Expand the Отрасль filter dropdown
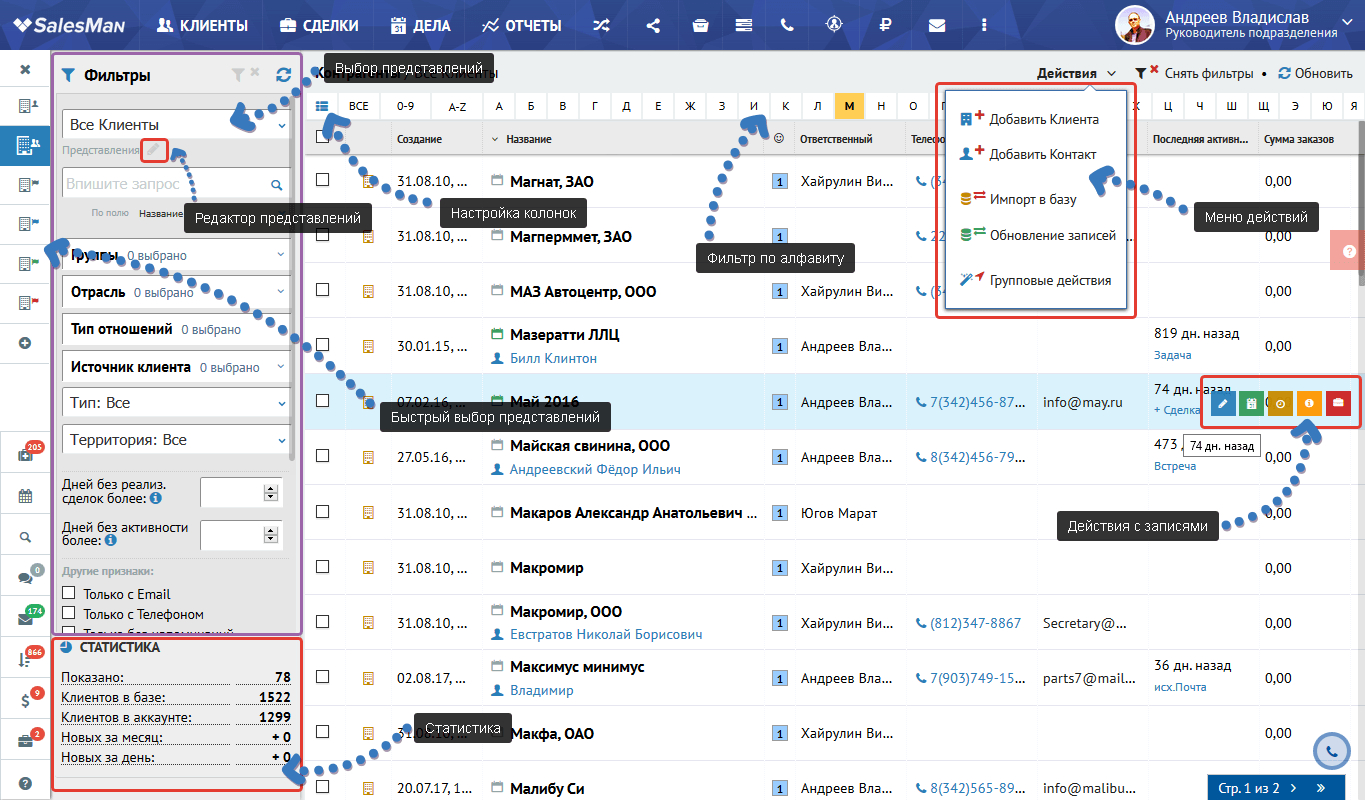Screen dimensions: 1365x800 tap(176, 292)
